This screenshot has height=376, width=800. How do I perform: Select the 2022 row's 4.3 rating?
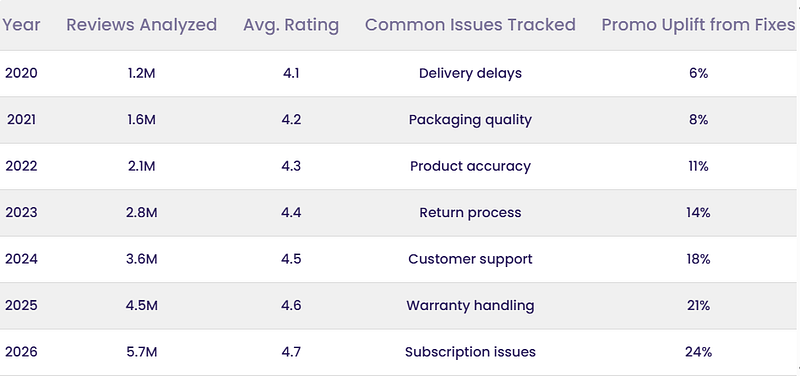[291, 166]
